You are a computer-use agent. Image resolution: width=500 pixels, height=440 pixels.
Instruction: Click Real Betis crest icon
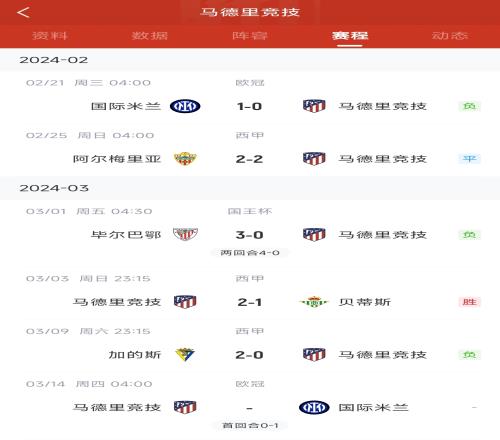point(314,302)
